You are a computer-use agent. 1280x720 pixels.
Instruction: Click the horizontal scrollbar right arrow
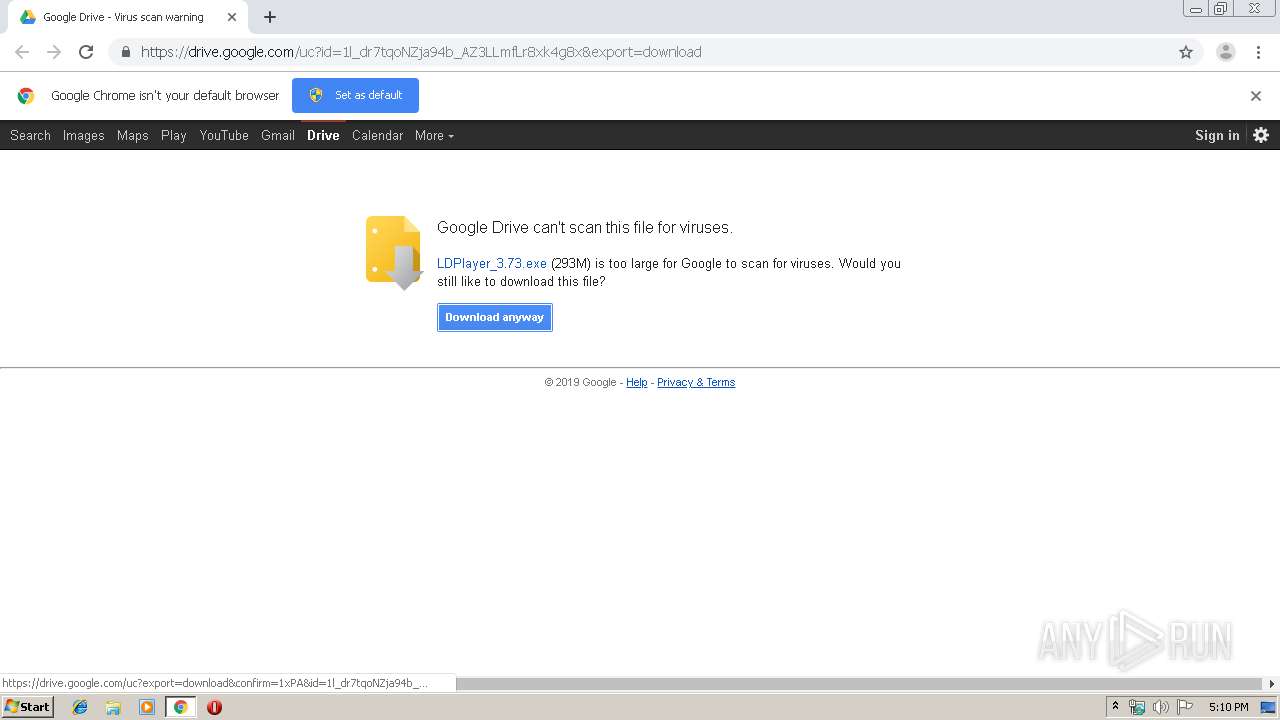pyautogui.click(x=1272, y=684)
